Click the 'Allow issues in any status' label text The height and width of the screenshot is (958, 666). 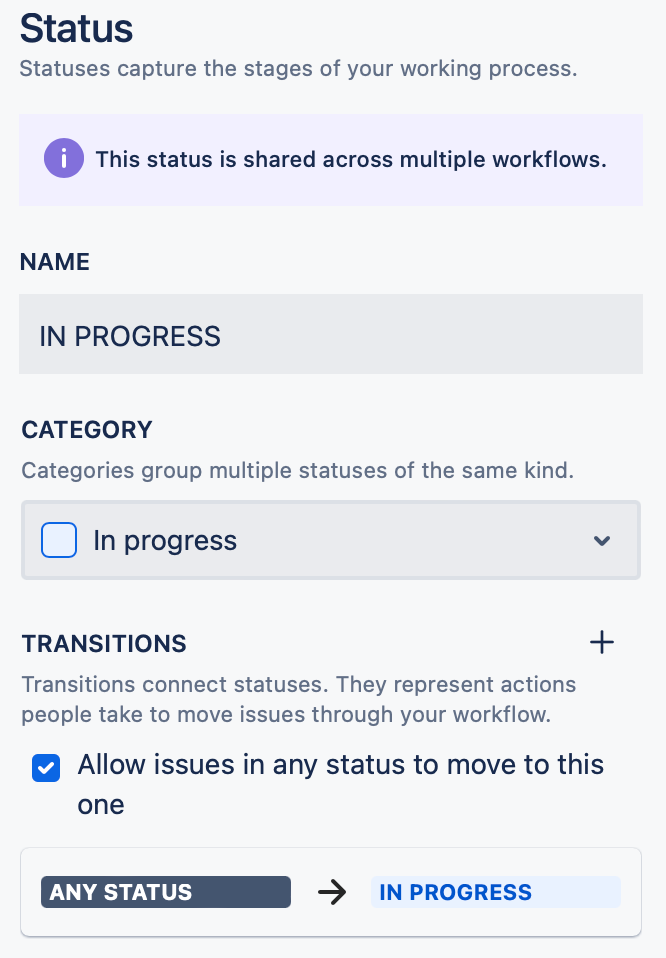coord(340,784)
